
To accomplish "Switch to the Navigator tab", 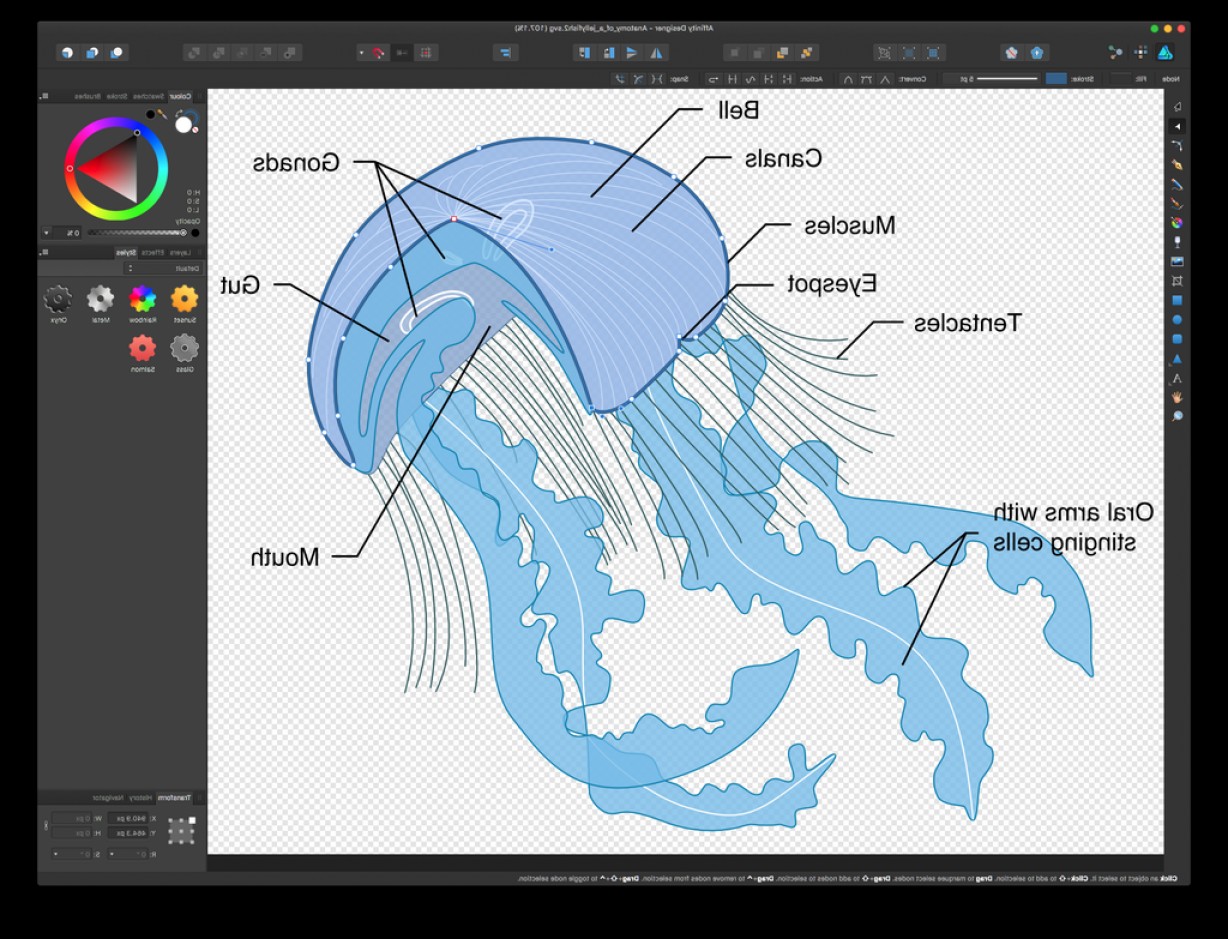I will tap(108, 798).
